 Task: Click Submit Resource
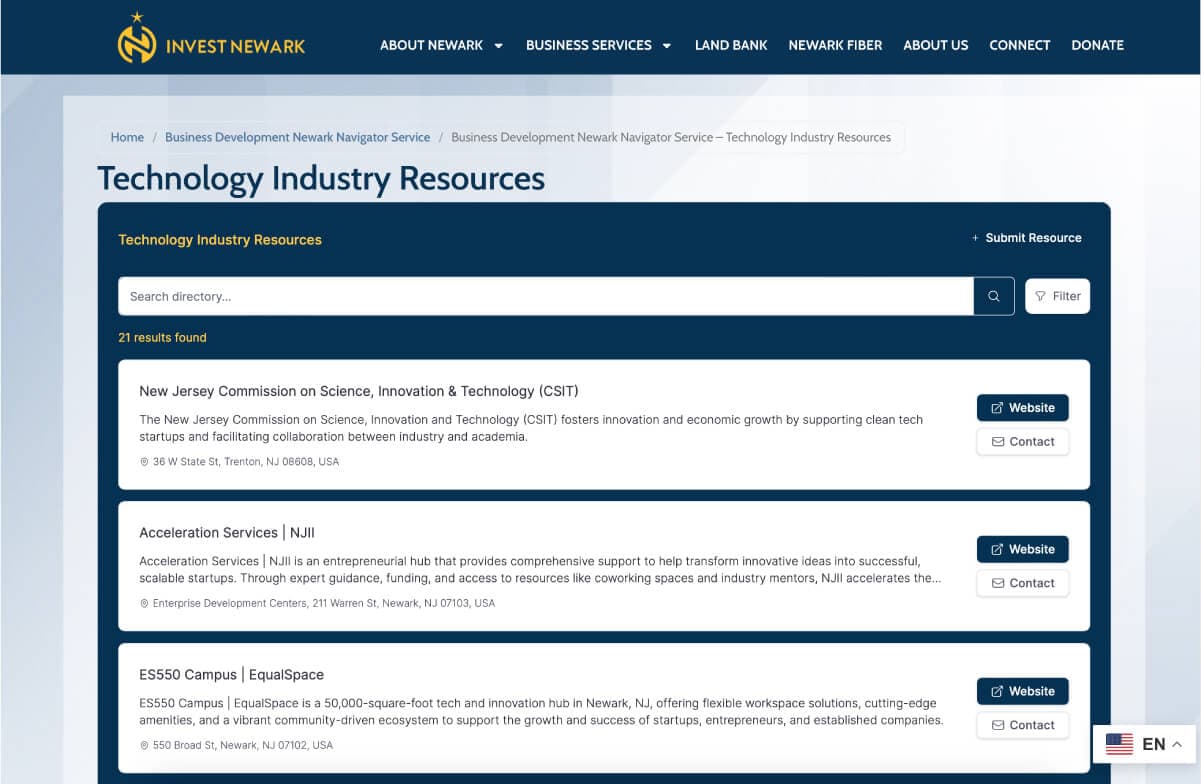(1026, 238)
